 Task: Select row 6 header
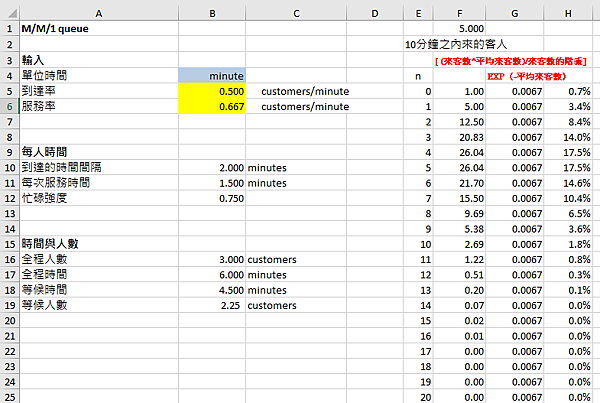pyautogui.click(x=10, y=106)
